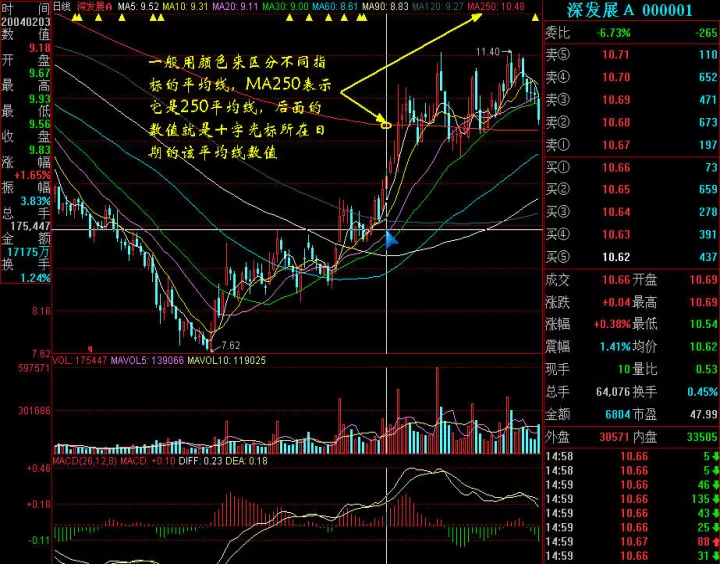Select the MA30: 9.00 indicator label

[285, 6]
